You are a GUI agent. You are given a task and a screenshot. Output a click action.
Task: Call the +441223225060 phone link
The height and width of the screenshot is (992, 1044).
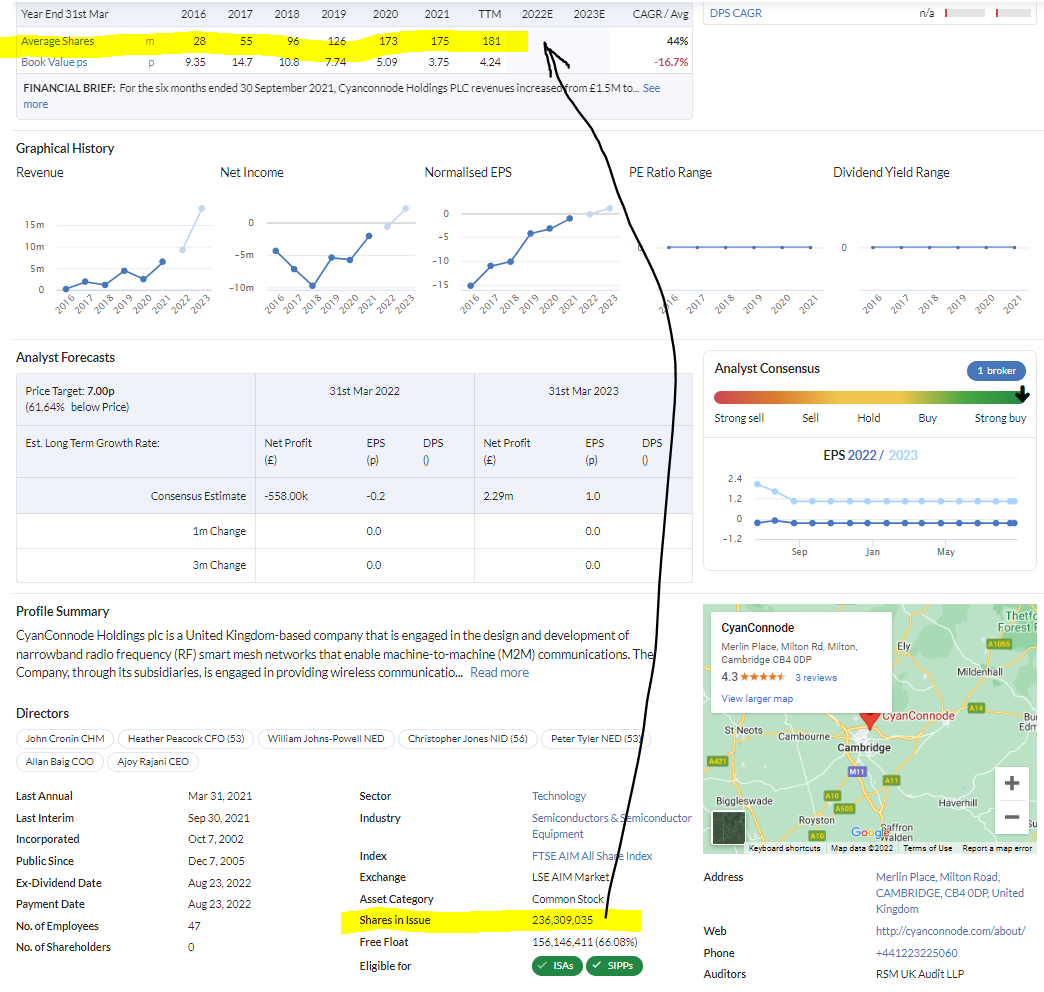click(x=917, y=953)
